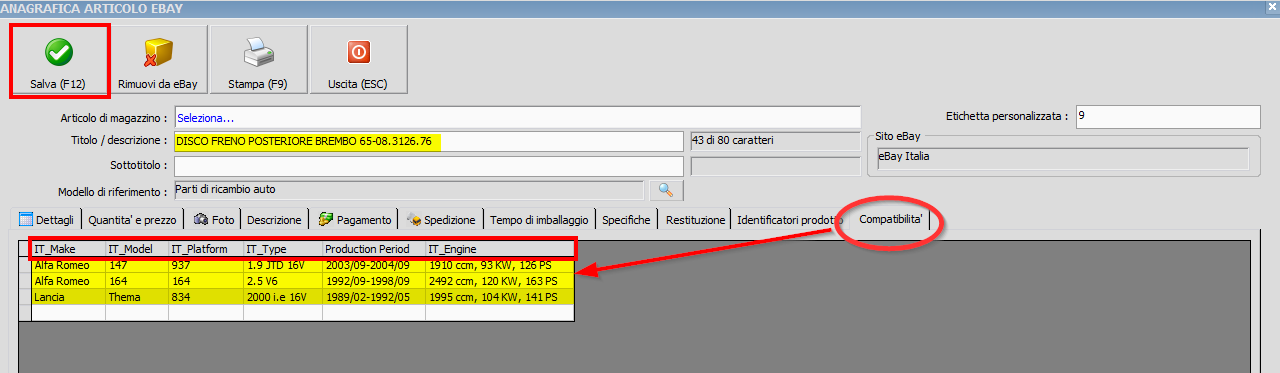Open the Pagamento tab
The height and width of the screenshot is (373, 1280).
[356, 219]
